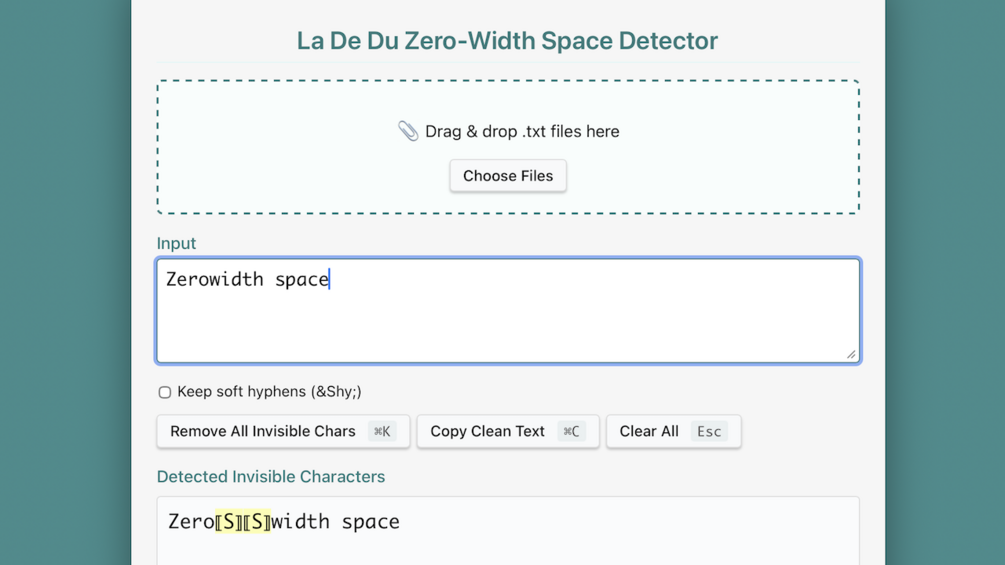Hit the Clear All button
1005x565 pixels.
pos(649,432)
